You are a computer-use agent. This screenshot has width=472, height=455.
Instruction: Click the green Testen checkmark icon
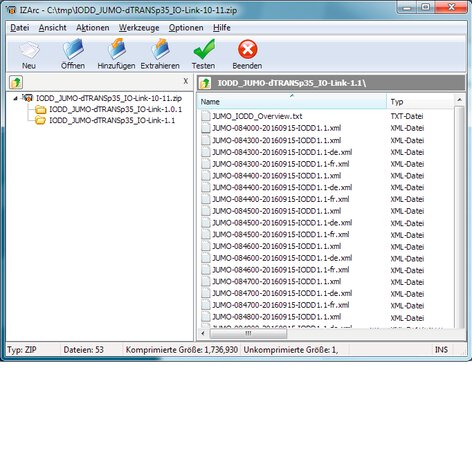204,49
